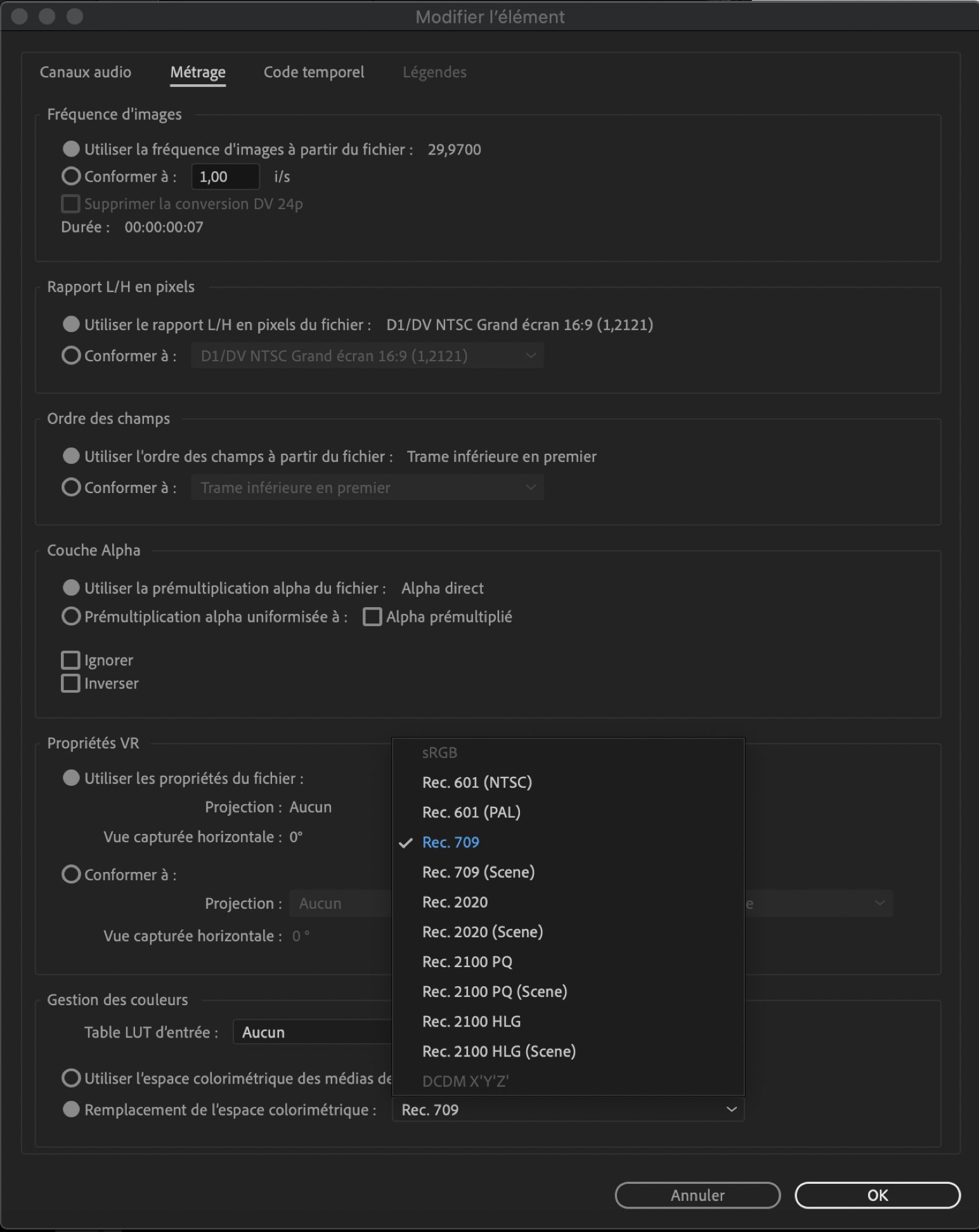Check the Ignorer alpha checkbox
The image size is (979, 1232).
70,660
